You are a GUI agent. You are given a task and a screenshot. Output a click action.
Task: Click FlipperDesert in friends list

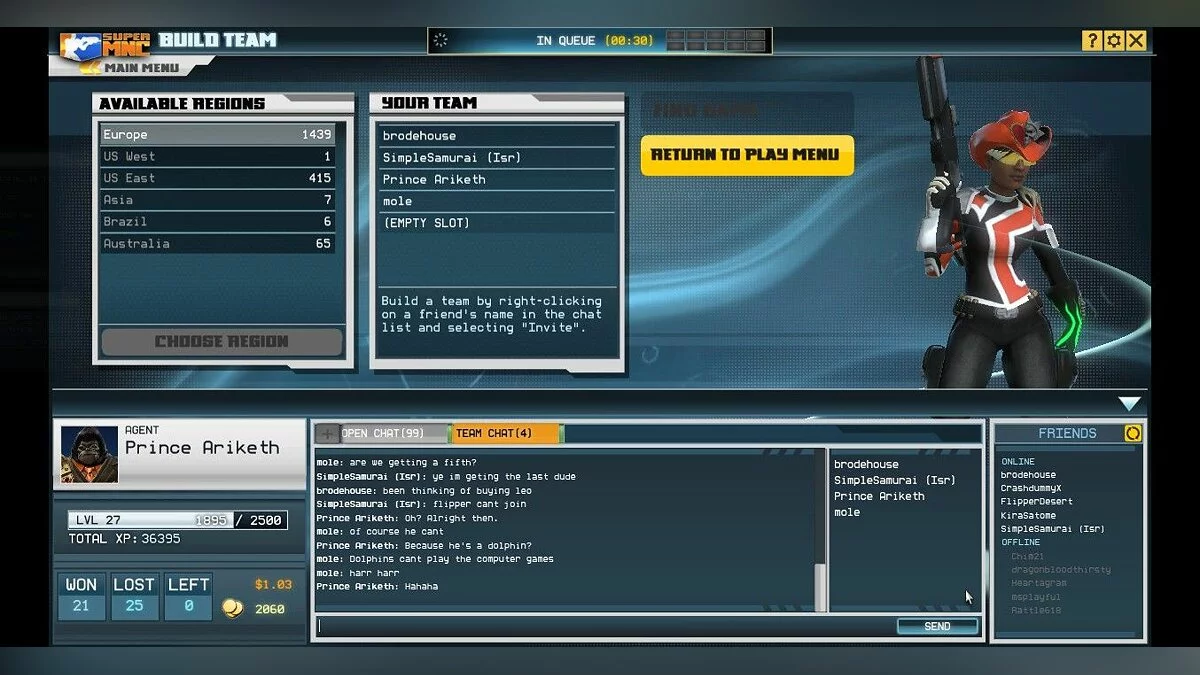(x=1036, y=502)
